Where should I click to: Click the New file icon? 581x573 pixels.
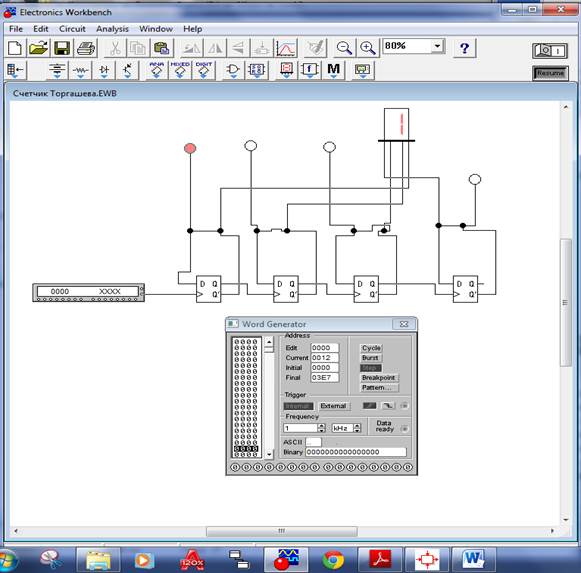coord(15,48)
